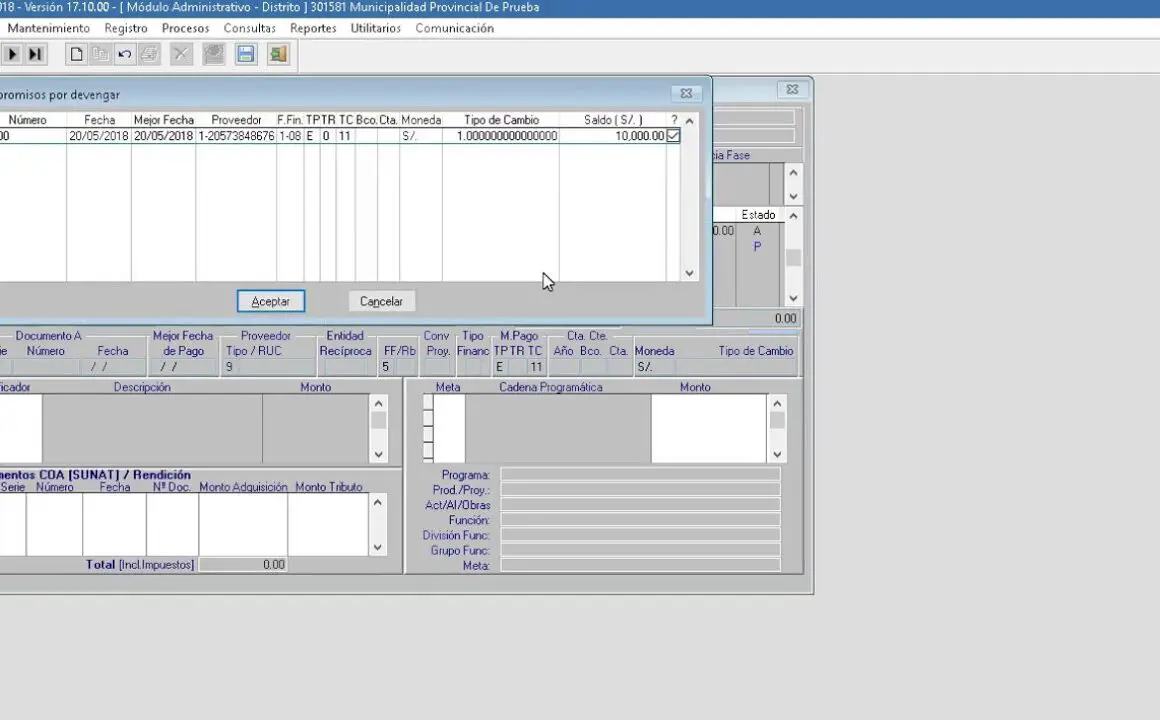Image resolution: width=1160 pixels, height=720 pixels.
Task: Click the Saldo ( S/. ) column header
Action: (x=613, y=120)
